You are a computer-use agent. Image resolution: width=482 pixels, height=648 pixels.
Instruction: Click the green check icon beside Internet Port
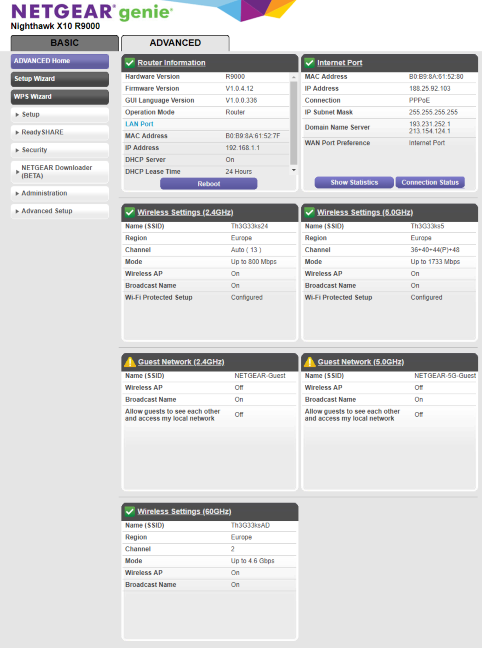[310, 63]
